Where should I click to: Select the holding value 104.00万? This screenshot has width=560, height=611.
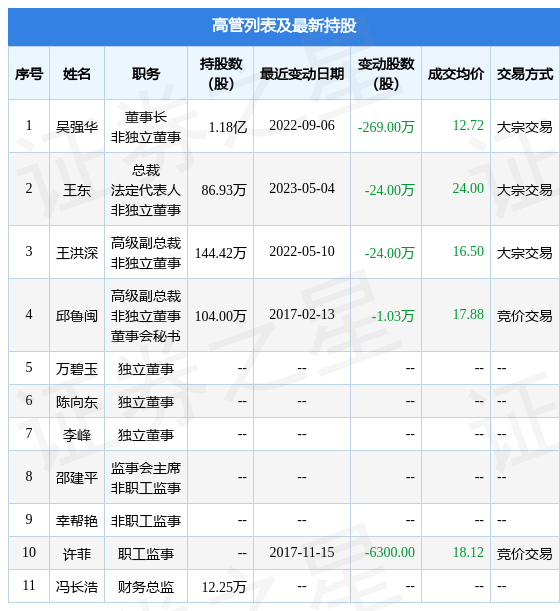[221, 316]
